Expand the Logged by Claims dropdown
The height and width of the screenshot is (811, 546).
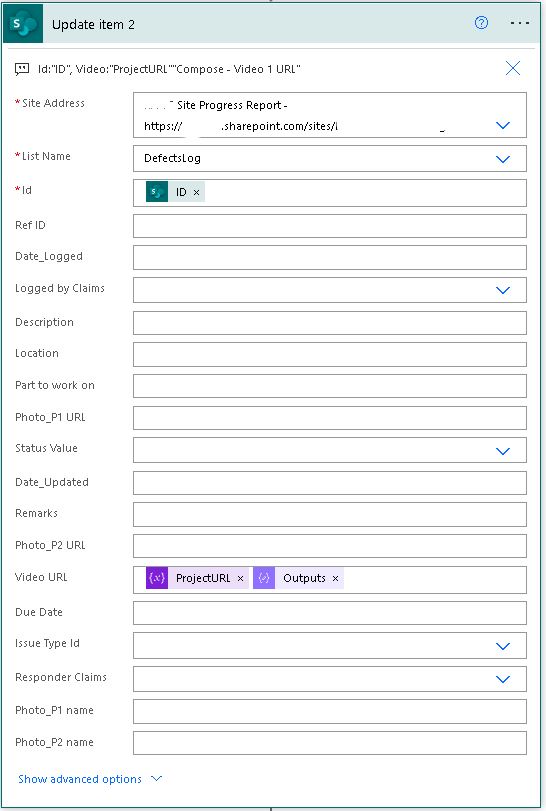point(503,291)
